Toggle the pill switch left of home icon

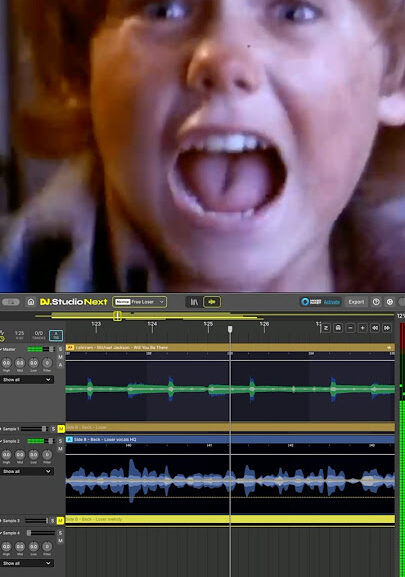tap(11, 302)
